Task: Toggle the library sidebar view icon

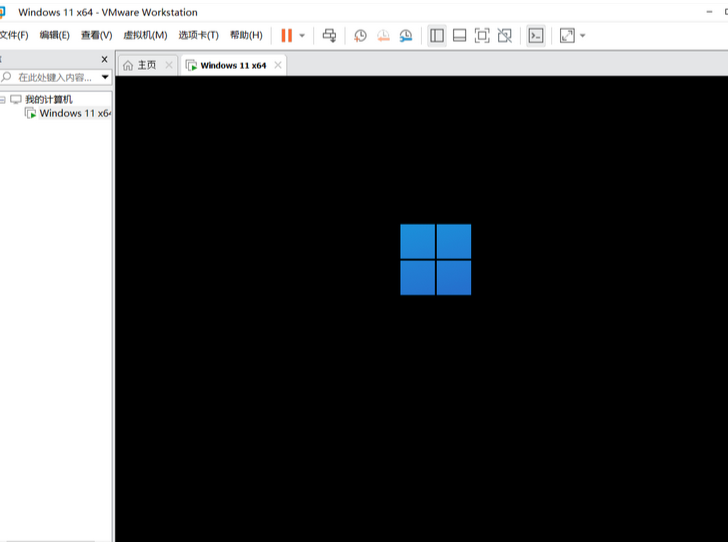Action: (x=437, y=35)
